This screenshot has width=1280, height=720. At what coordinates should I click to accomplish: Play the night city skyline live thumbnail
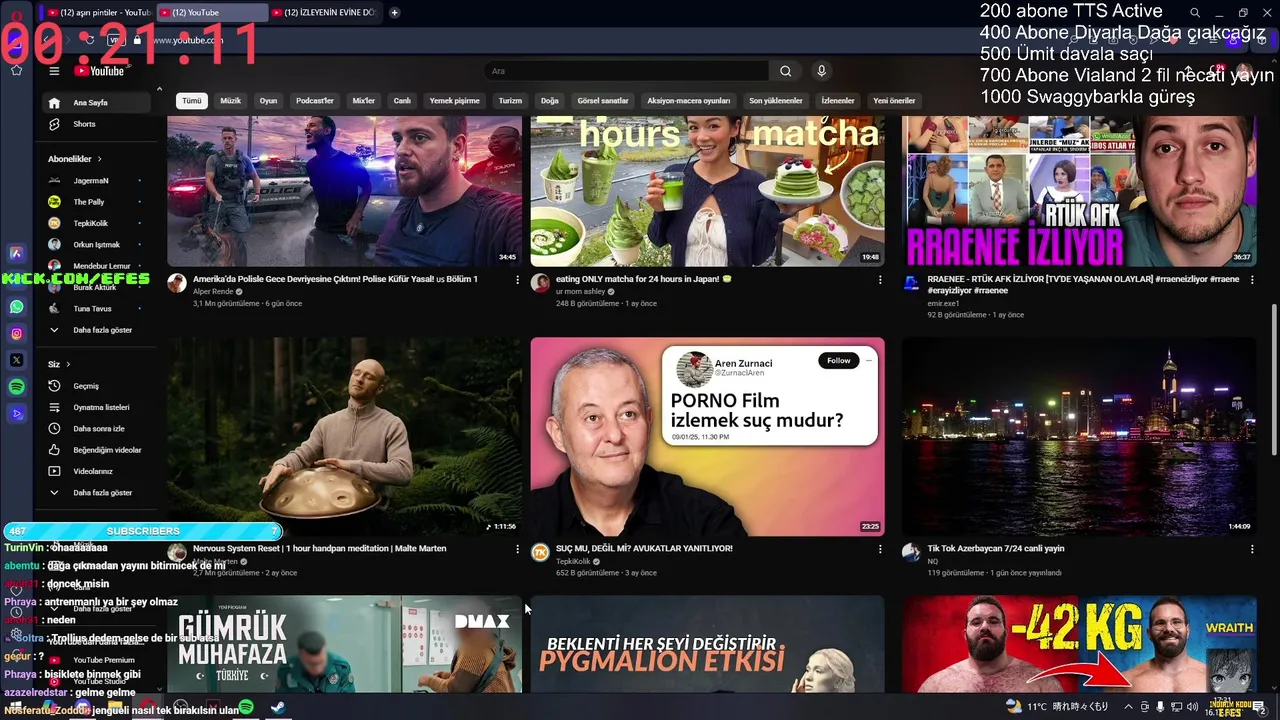1079,436
